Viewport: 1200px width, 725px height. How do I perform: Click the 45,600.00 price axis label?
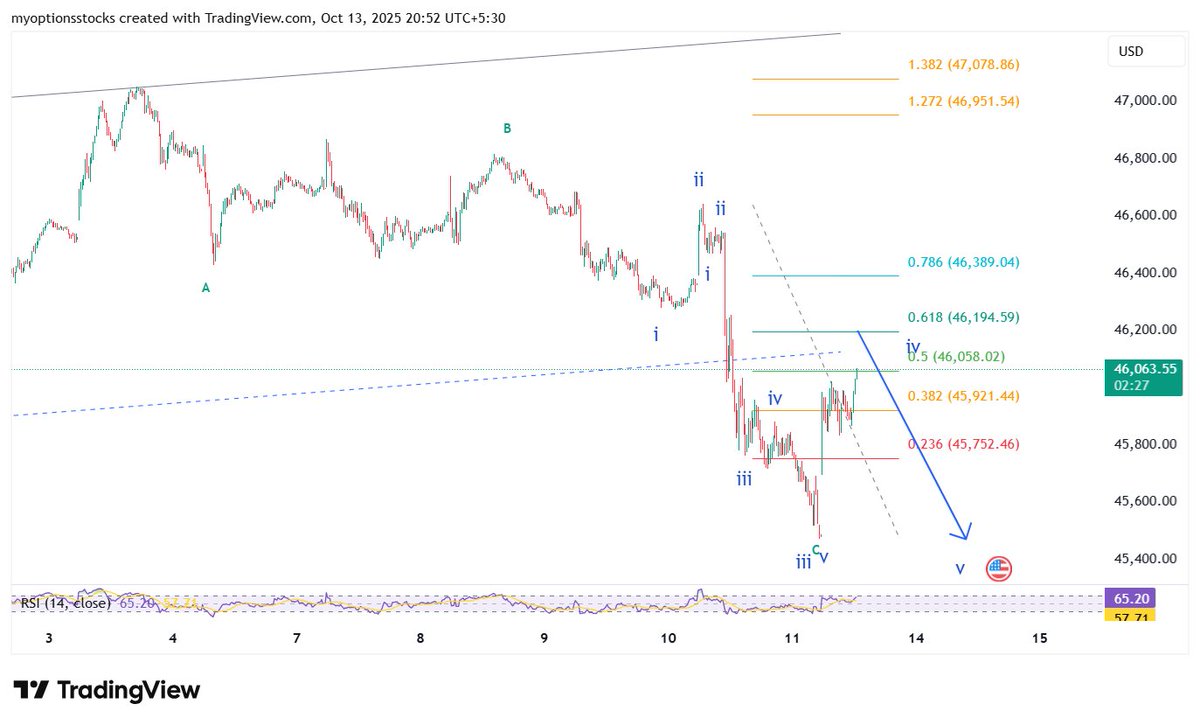tap(1145, 501)
